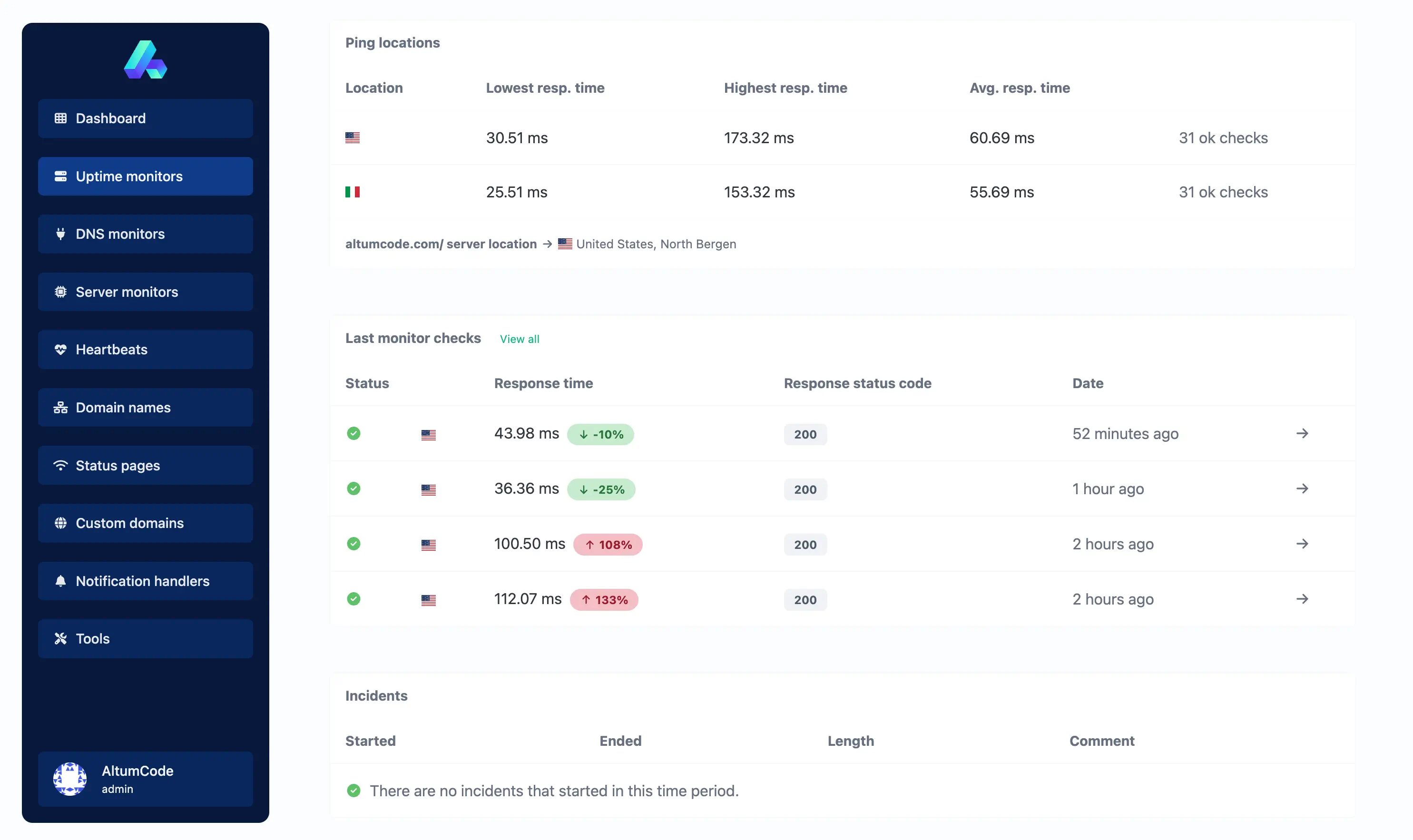Screen dimensions: 1413x840
Task: Open Server monitors via its CPU icon
Action: [60, 292]
